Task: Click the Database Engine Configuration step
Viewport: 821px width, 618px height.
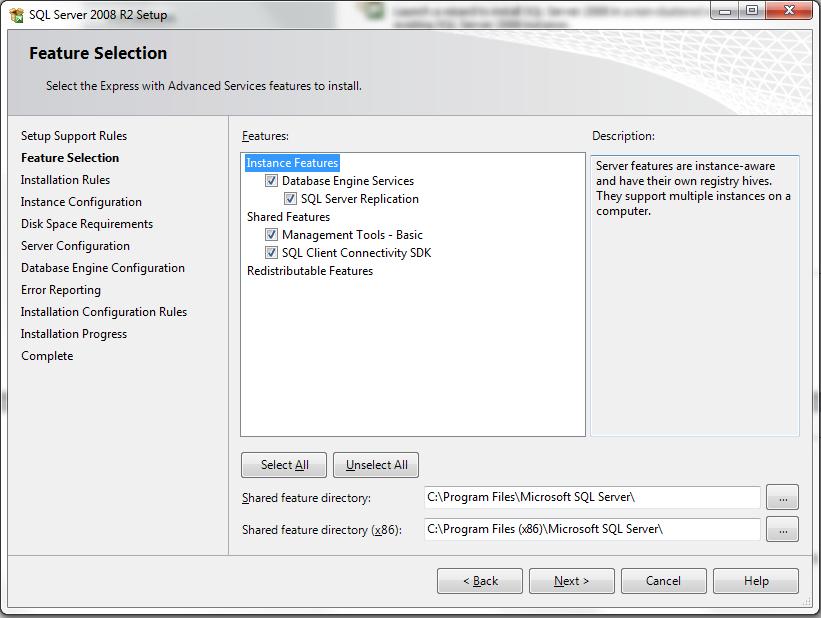Action: tap(103, 268)
